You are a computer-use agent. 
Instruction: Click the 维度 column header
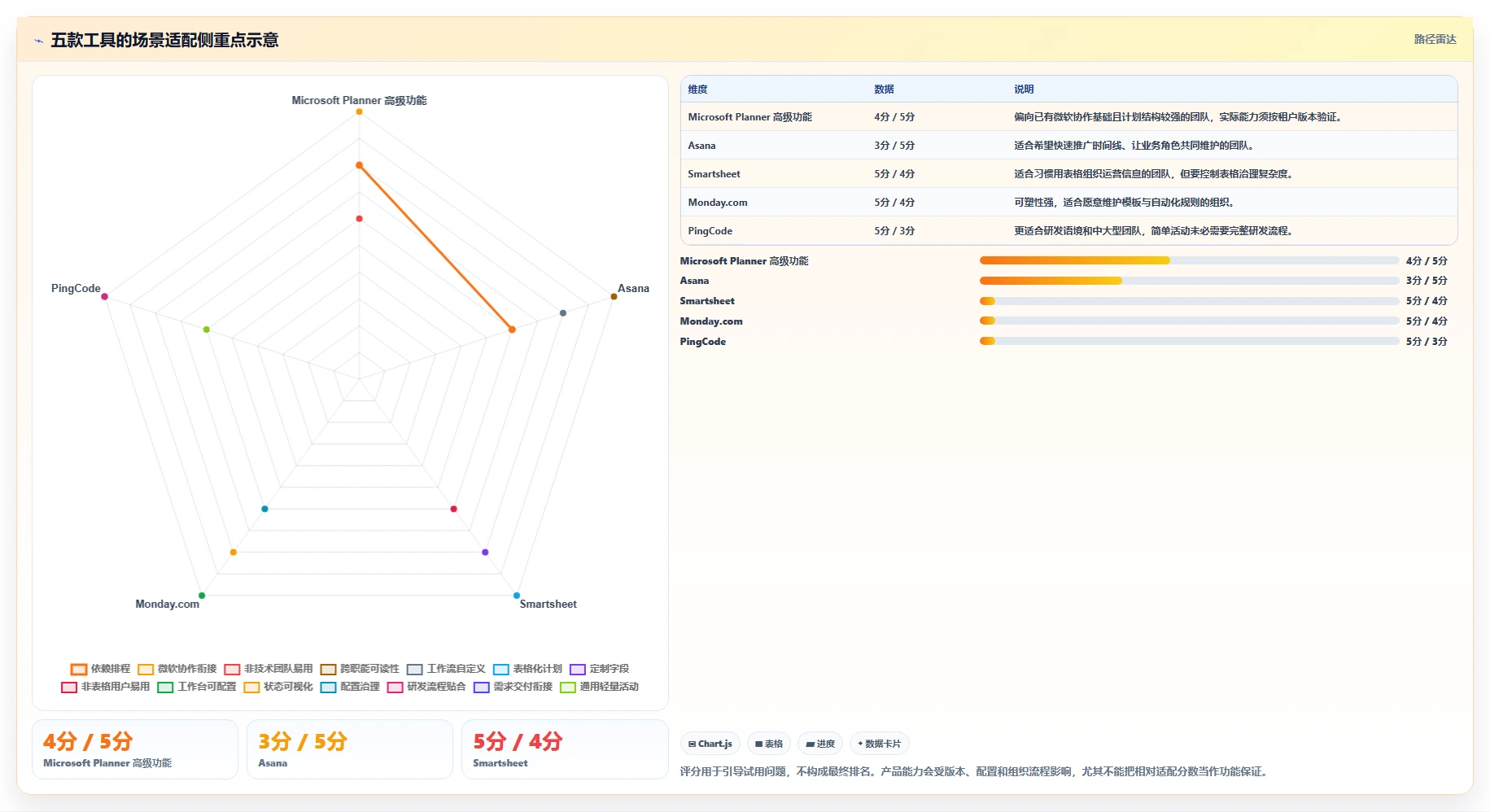coord(697,89)
